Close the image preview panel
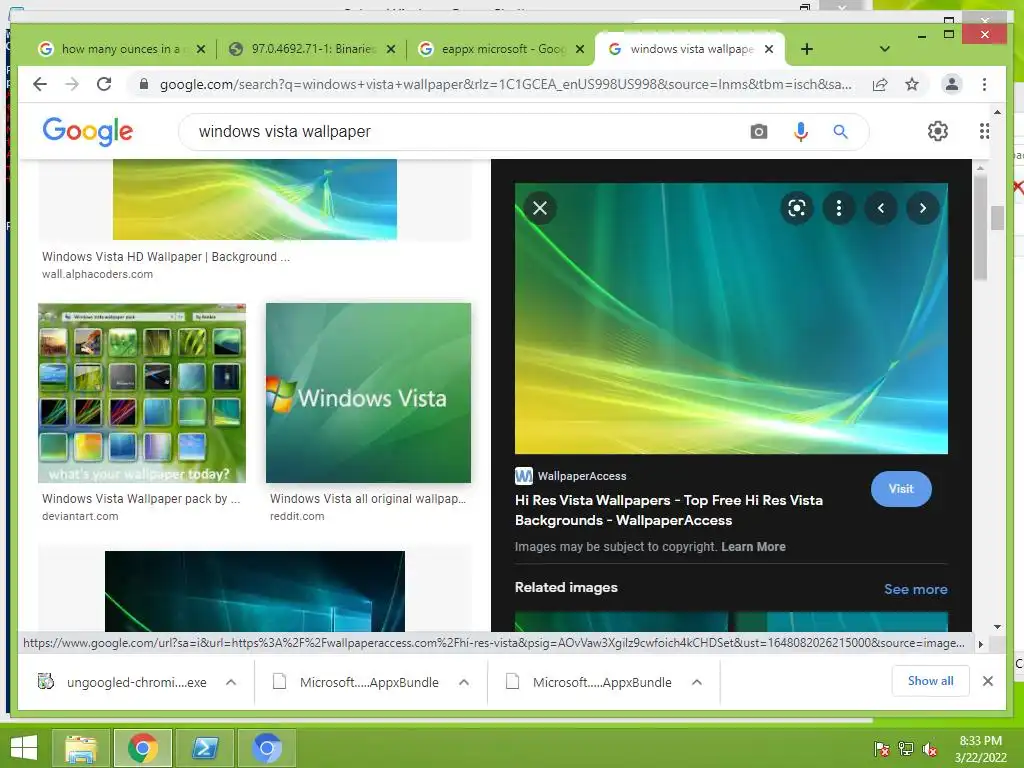This screenshot has width=1024, height=768. 539,208
